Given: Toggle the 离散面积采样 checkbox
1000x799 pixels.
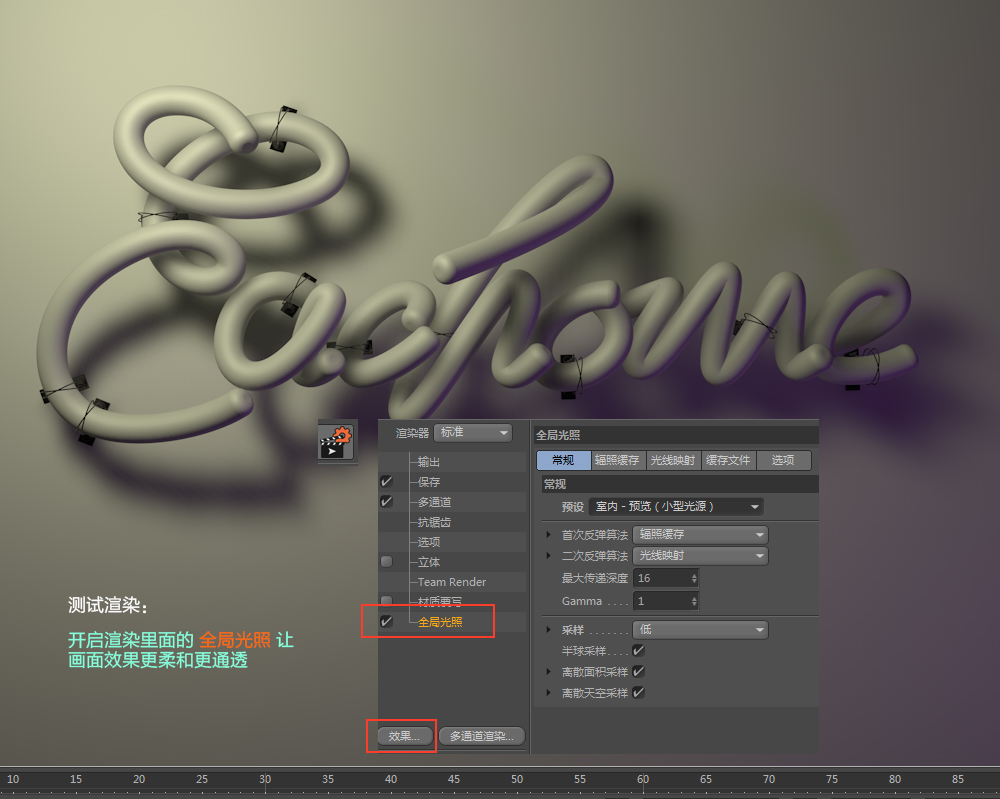Looking at the screenshot, I should coord(638,671).
